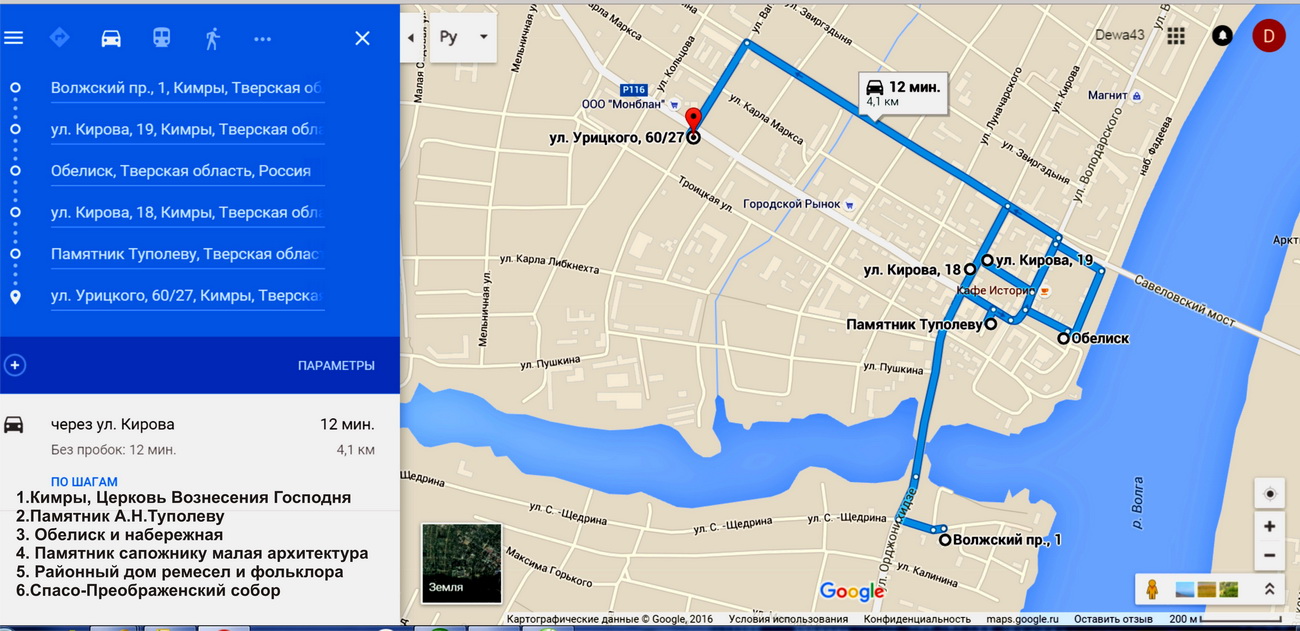Show my location on map
1300x631 pixels.
[1270, 494]
